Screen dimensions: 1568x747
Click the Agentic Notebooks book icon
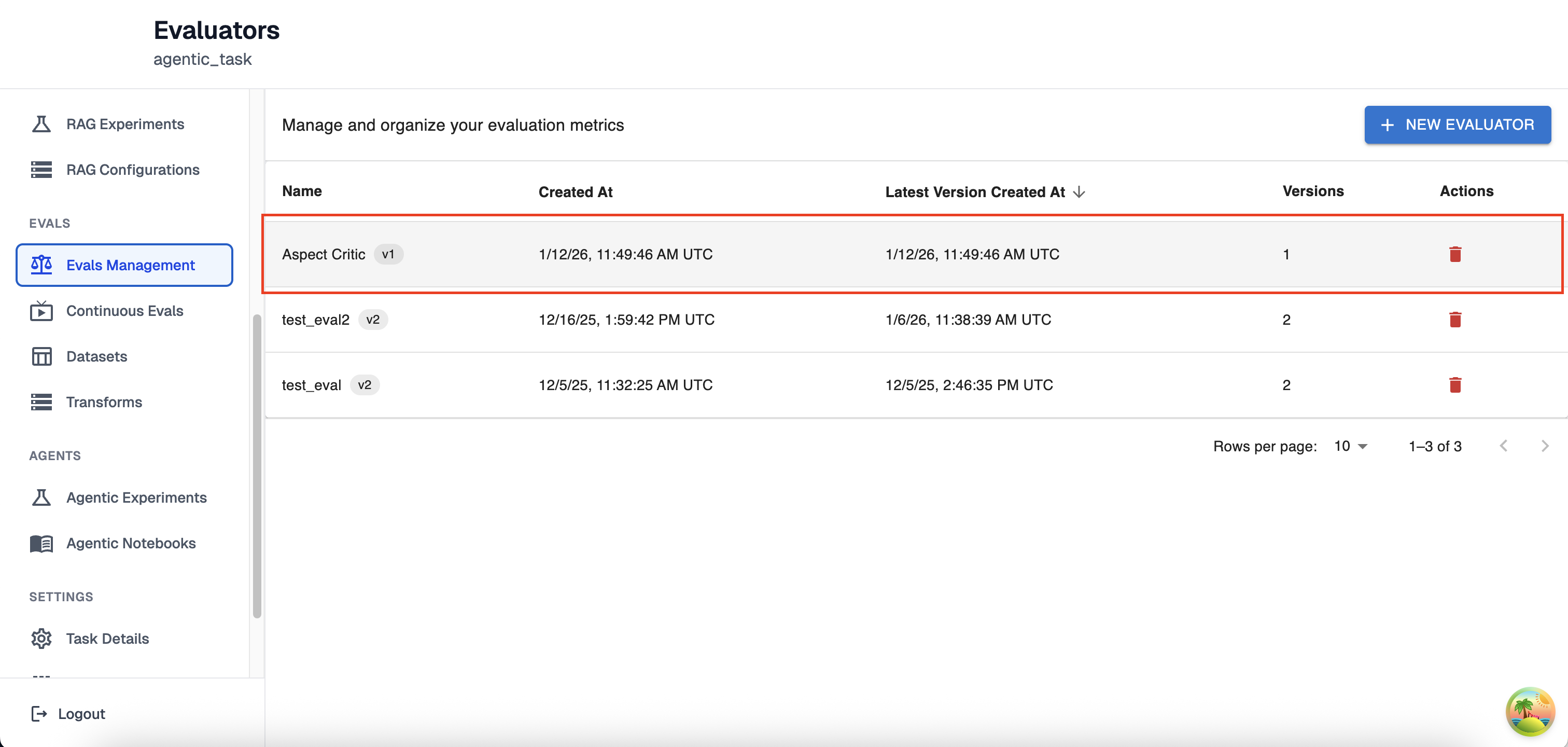pos(41,543)
